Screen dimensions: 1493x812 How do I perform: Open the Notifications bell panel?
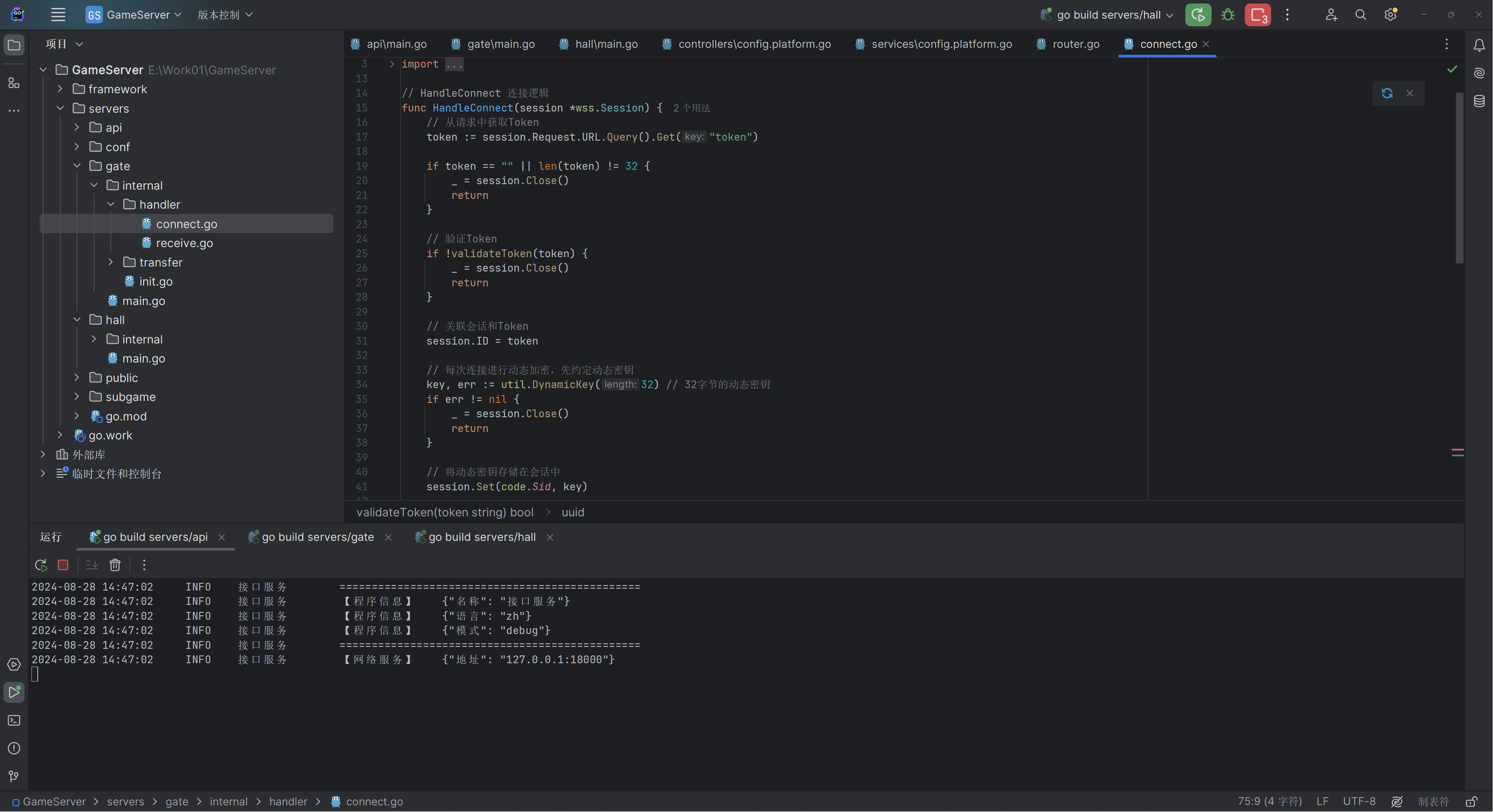click(1479, 45)
